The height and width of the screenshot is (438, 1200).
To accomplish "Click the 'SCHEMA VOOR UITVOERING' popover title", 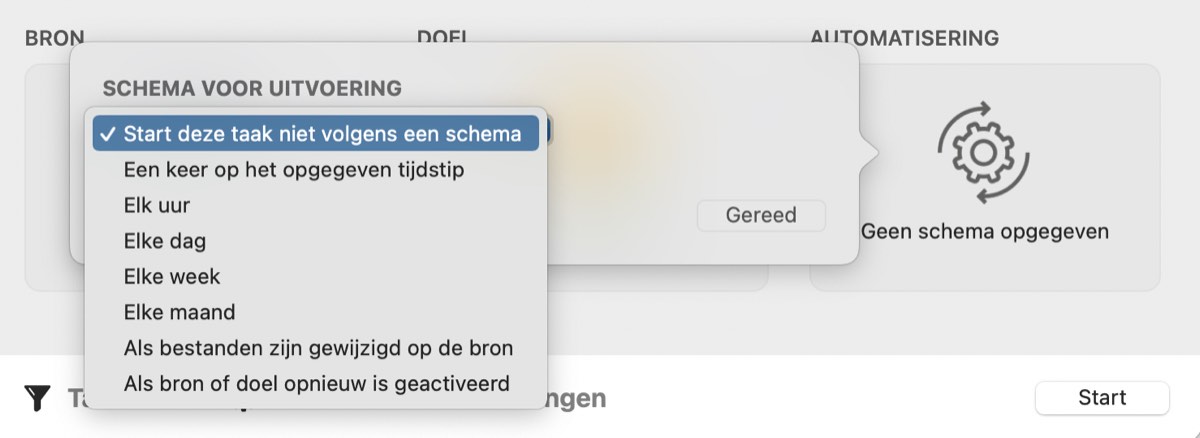I will point(252,89).
